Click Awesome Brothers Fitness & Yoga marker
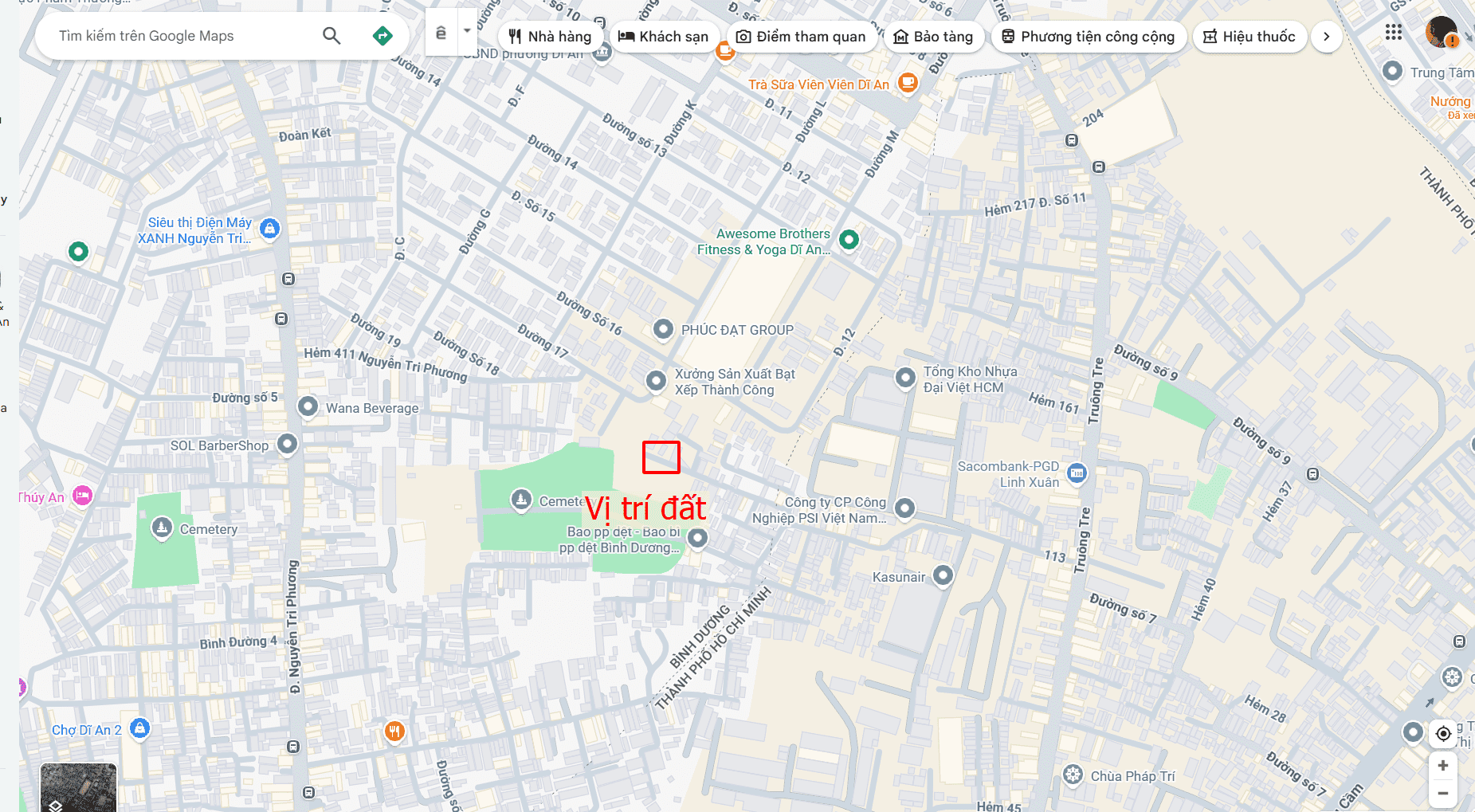Screen dimensions: 1475x812 [849, 239]
